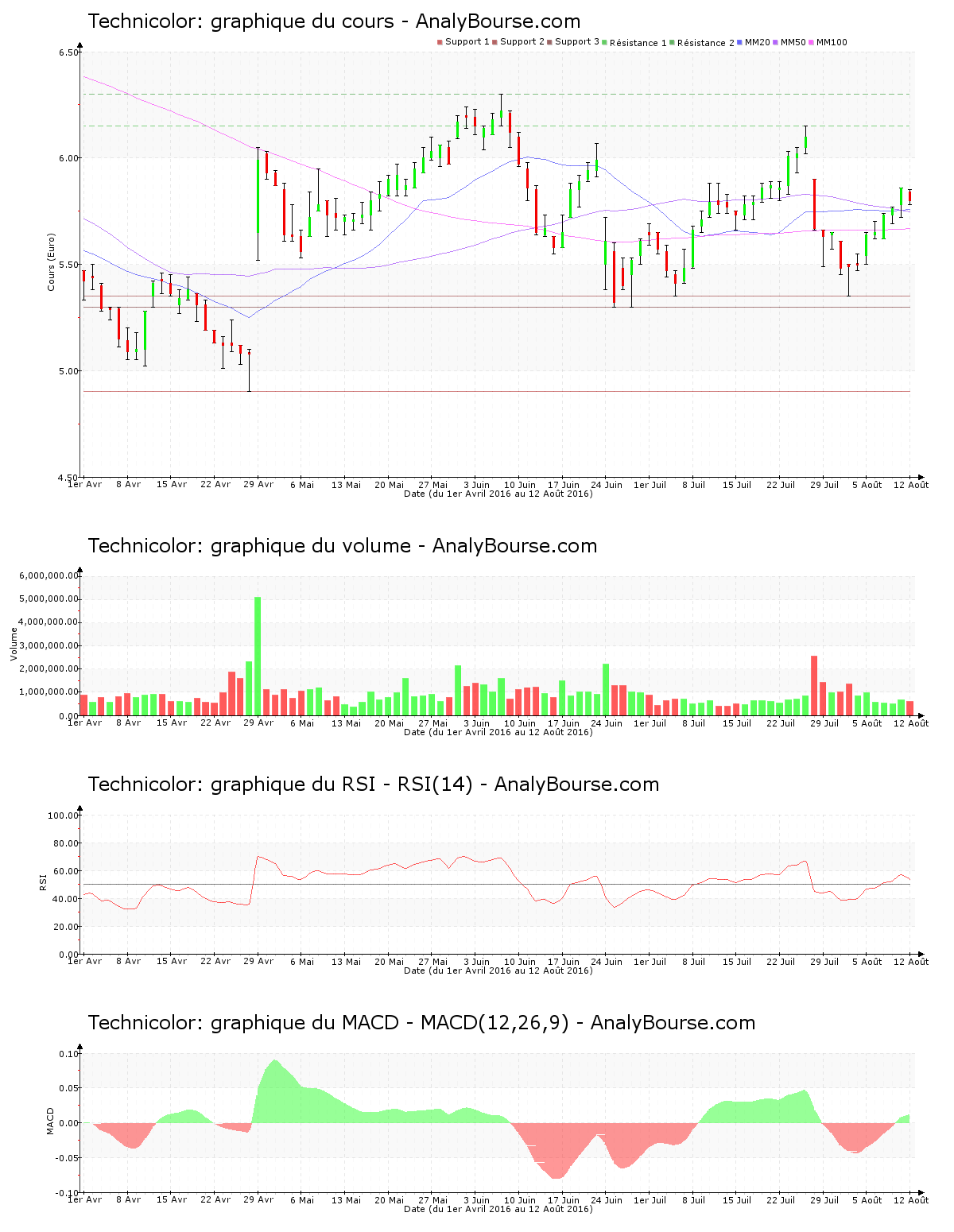This screenshot has height=1232, width=954.
Task: Click the 'graphique du volume' chart title
Action: click(343, 546)
